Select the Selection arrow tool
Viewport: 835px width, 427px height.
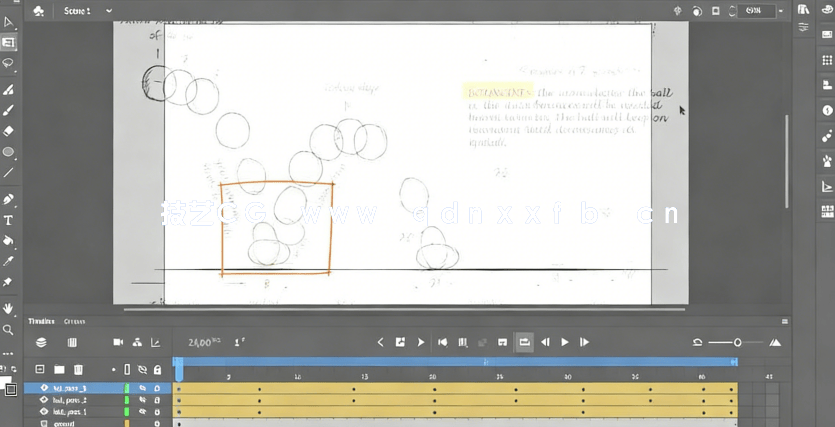click(8, 22)
